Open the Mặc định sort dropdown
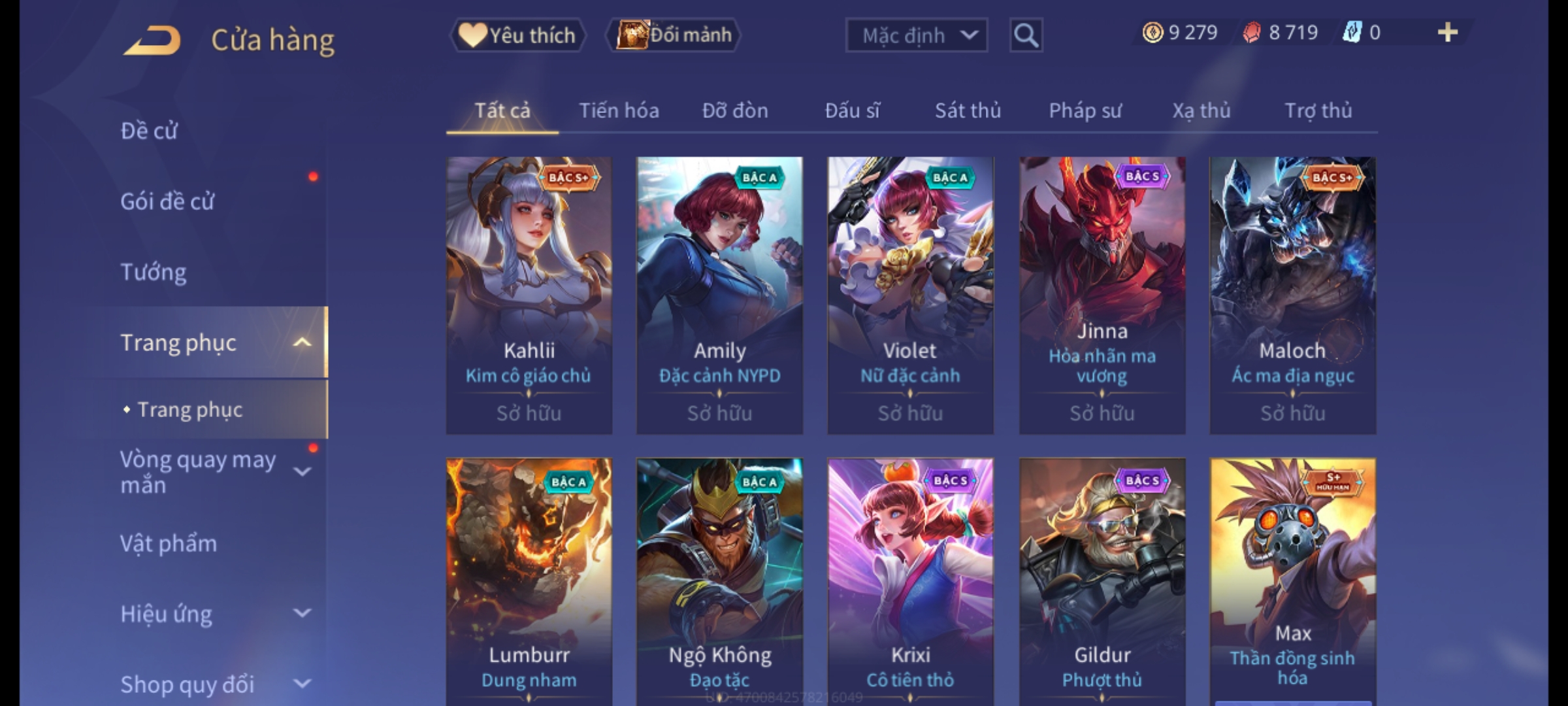The width and height of the screenshot is (1568, 706). click(x=917, y=35)
